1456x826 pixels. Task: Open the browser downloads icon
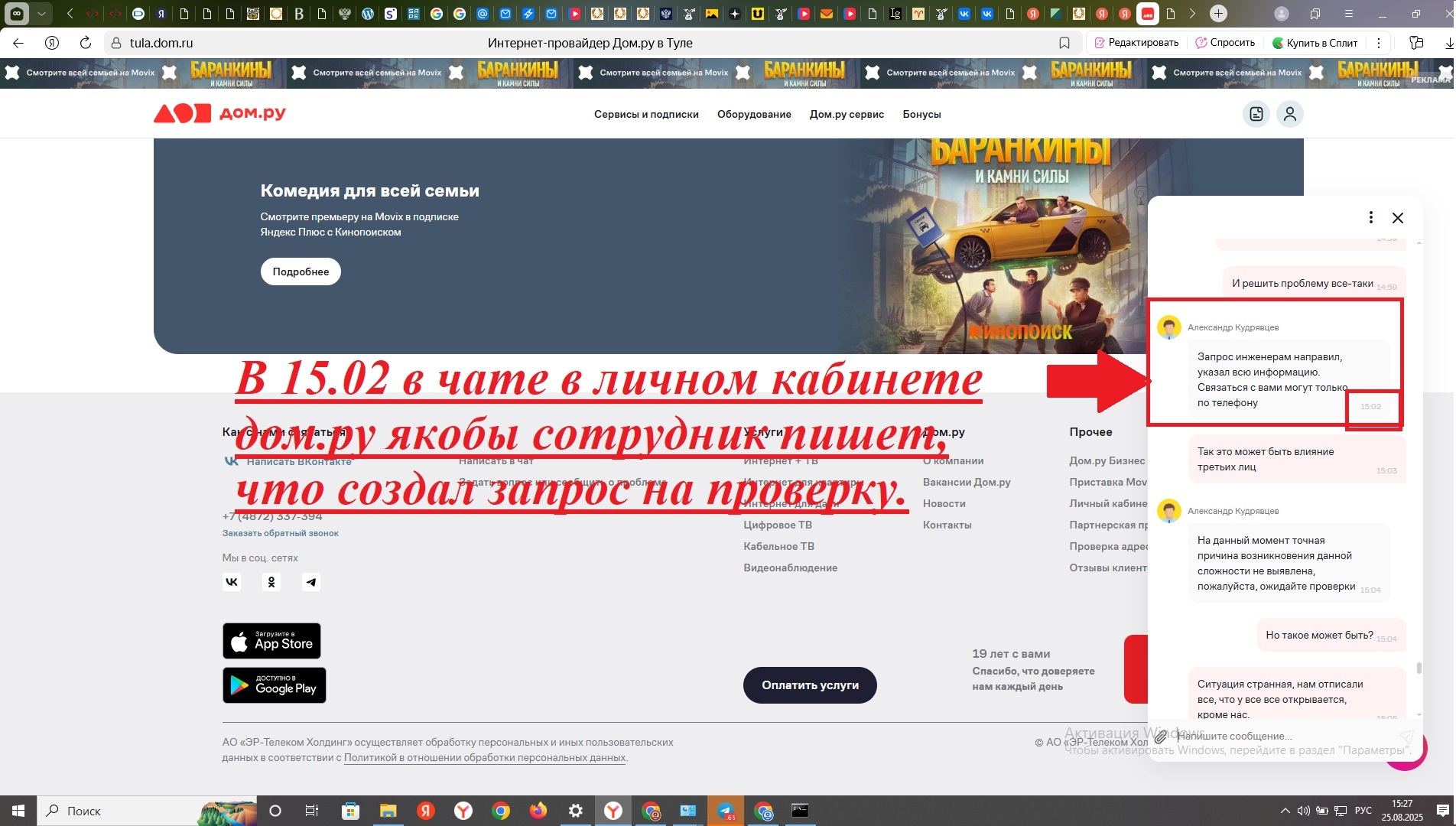tap(1449, 43)
